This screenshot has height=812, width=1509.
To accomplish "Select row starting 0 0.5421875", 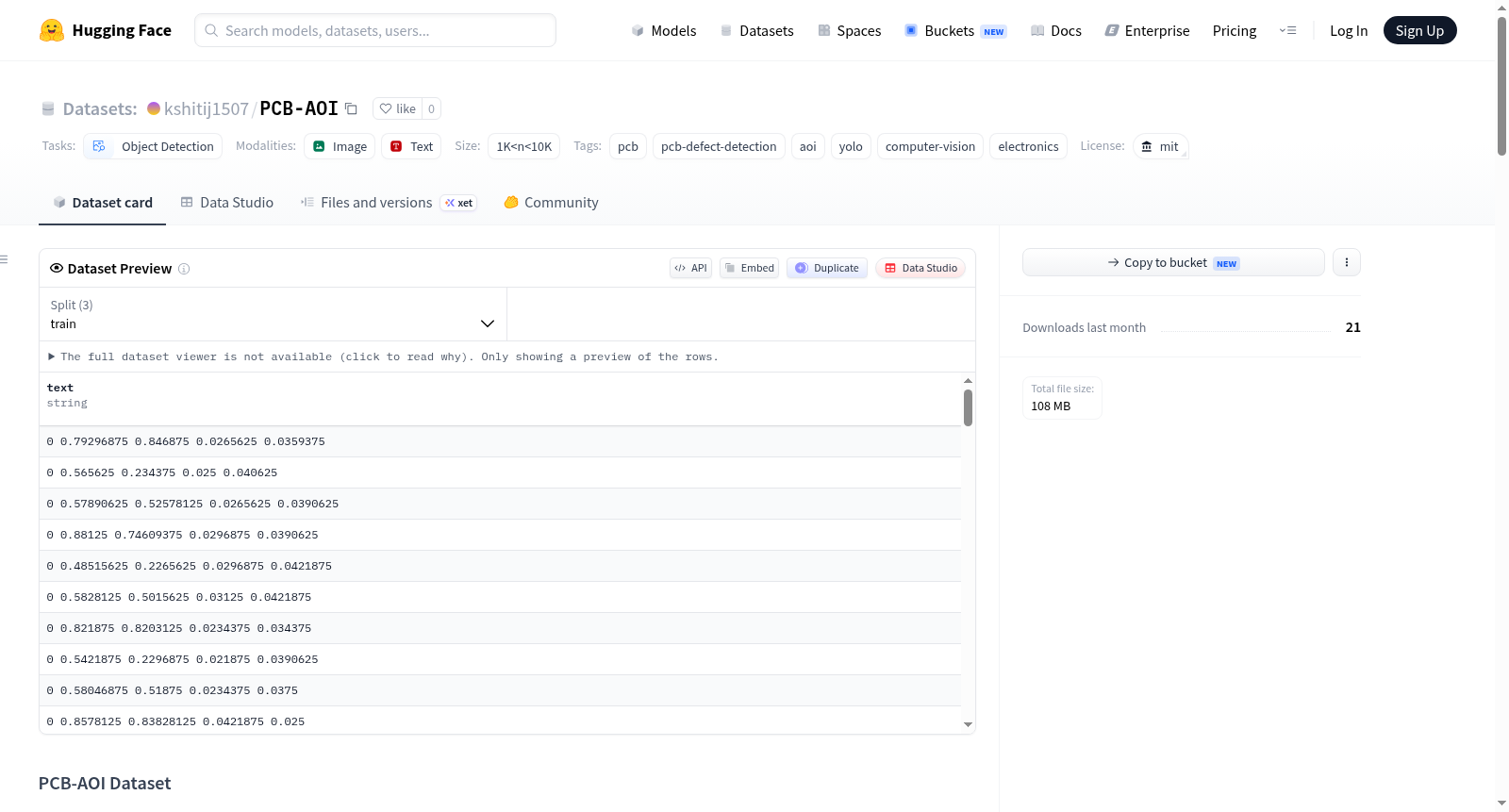I will pyautogui.click(x=500, y=659).
